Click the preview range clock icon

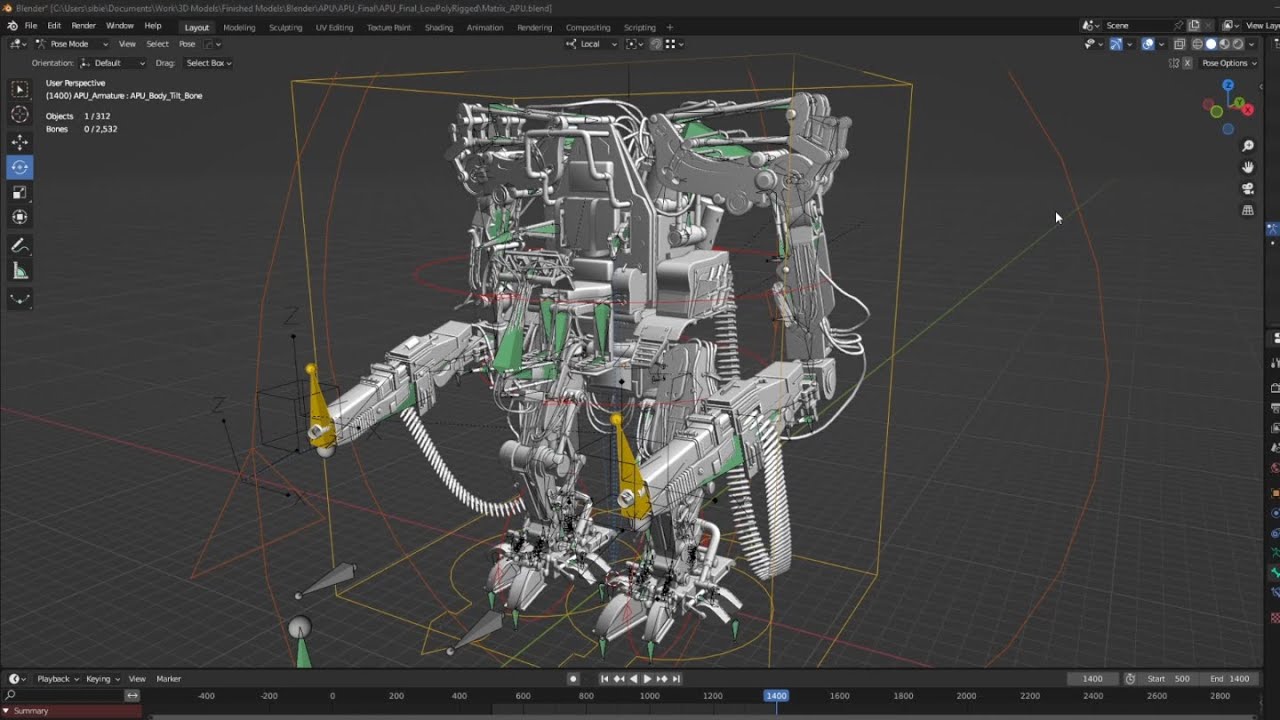click(x=1130, y=679)
